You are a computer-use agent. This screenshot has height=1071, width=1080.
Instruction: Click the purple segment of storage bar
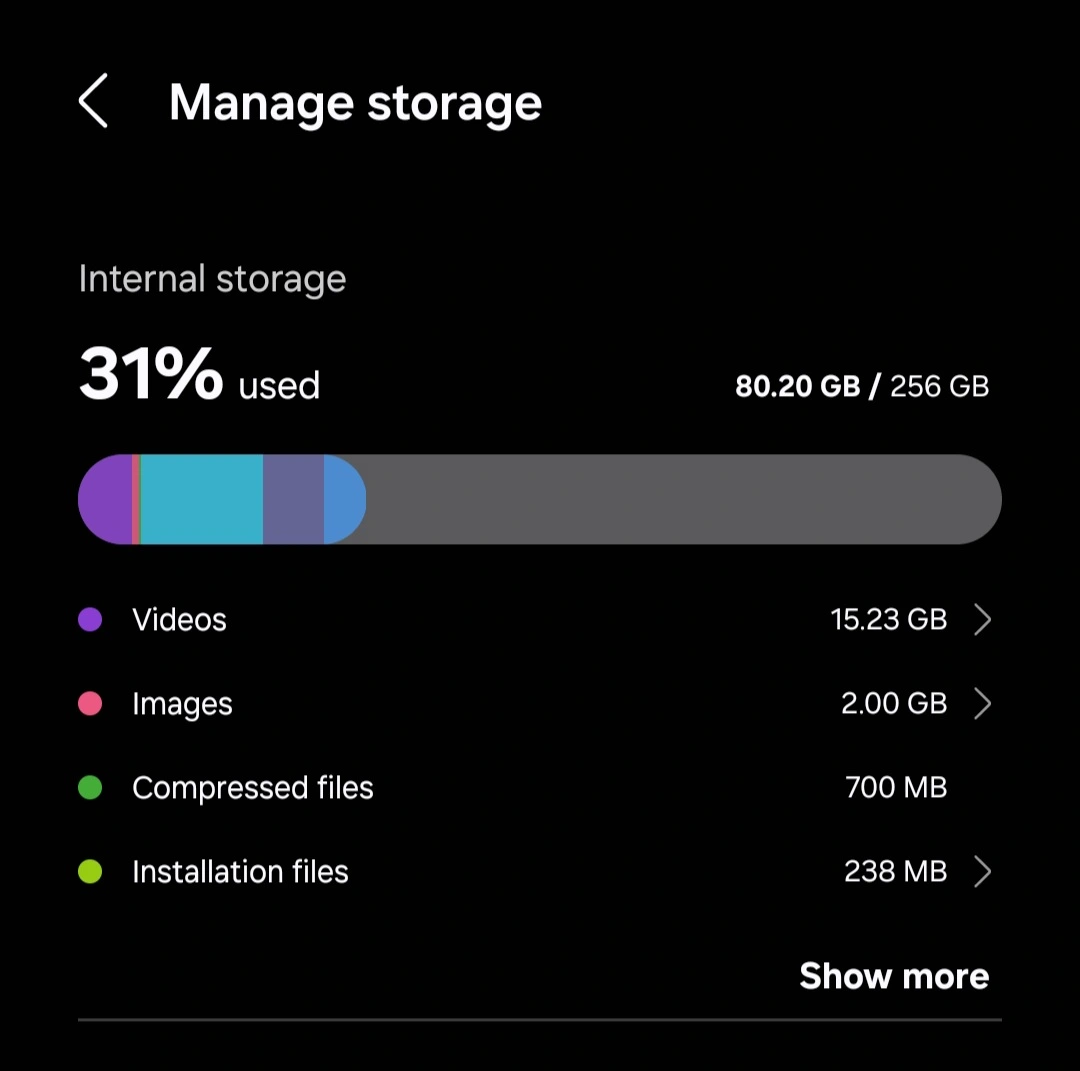pos(105,499)
